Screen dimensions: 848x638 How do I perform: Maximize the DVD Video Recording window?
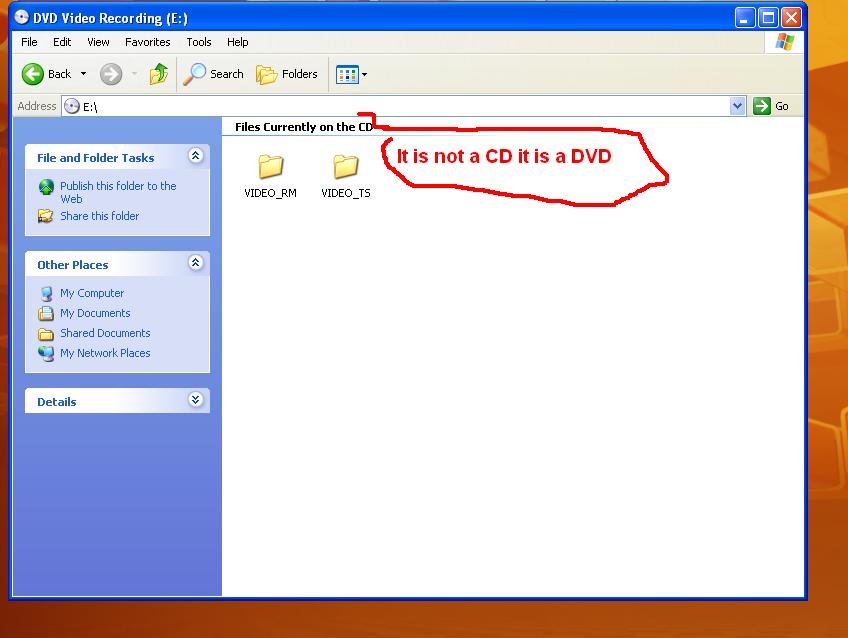(x=768, y=18)
